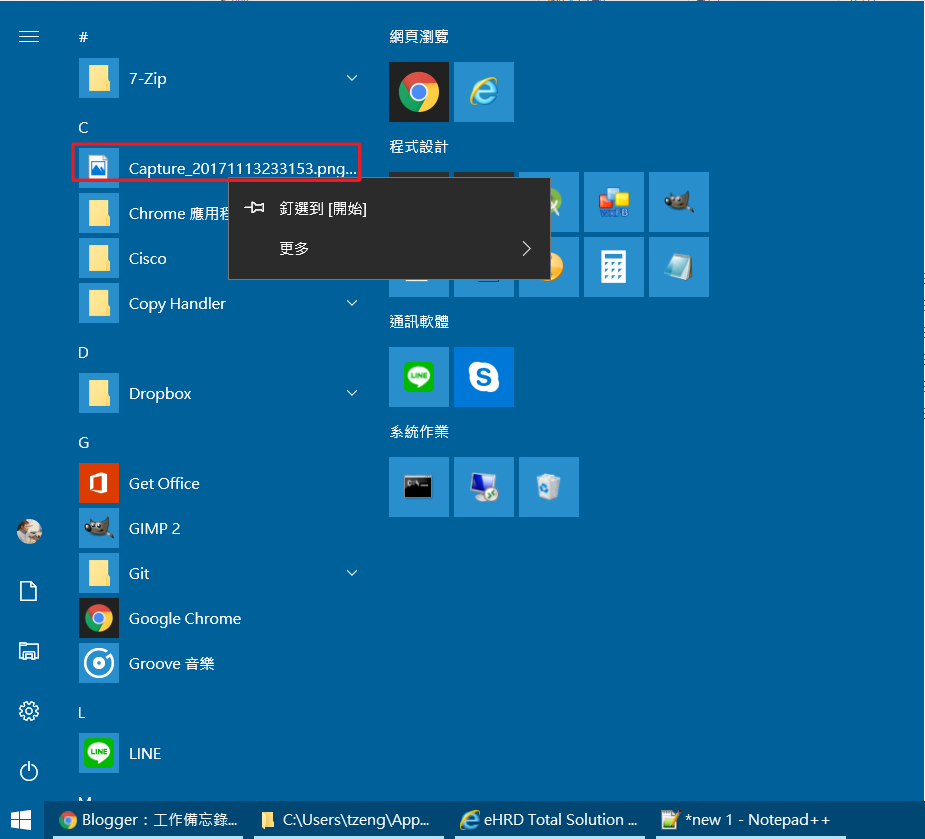Open Get Office from the app list
This screenshot has height=839, width=925.
(164, 483)
